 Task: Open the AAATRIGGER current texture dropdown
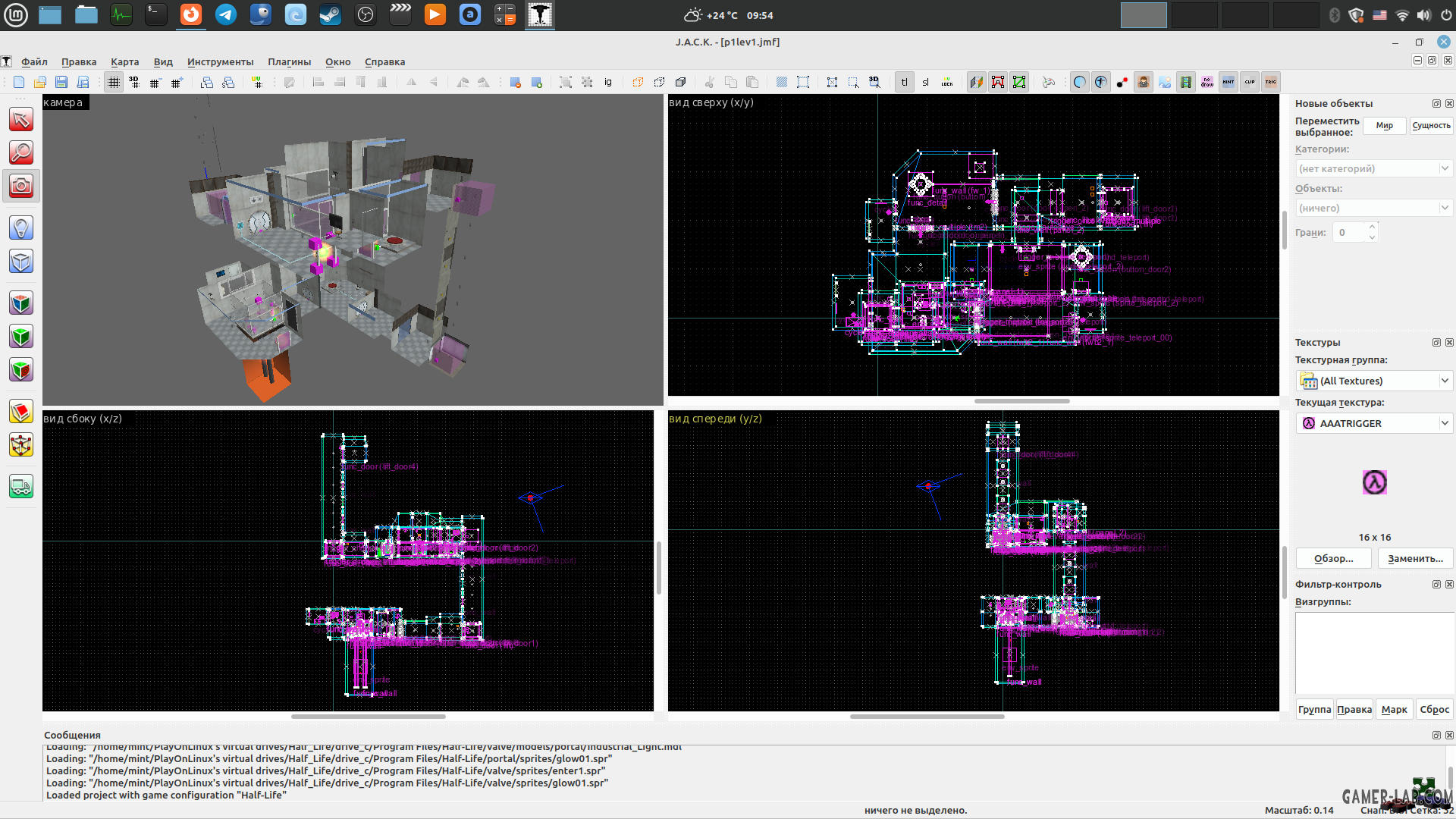(x=1374, y=423)
